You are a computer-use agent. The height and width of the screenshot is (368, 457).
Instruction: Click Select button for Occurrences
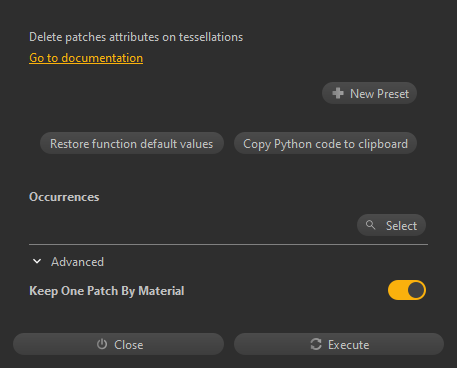click(391, 225)
